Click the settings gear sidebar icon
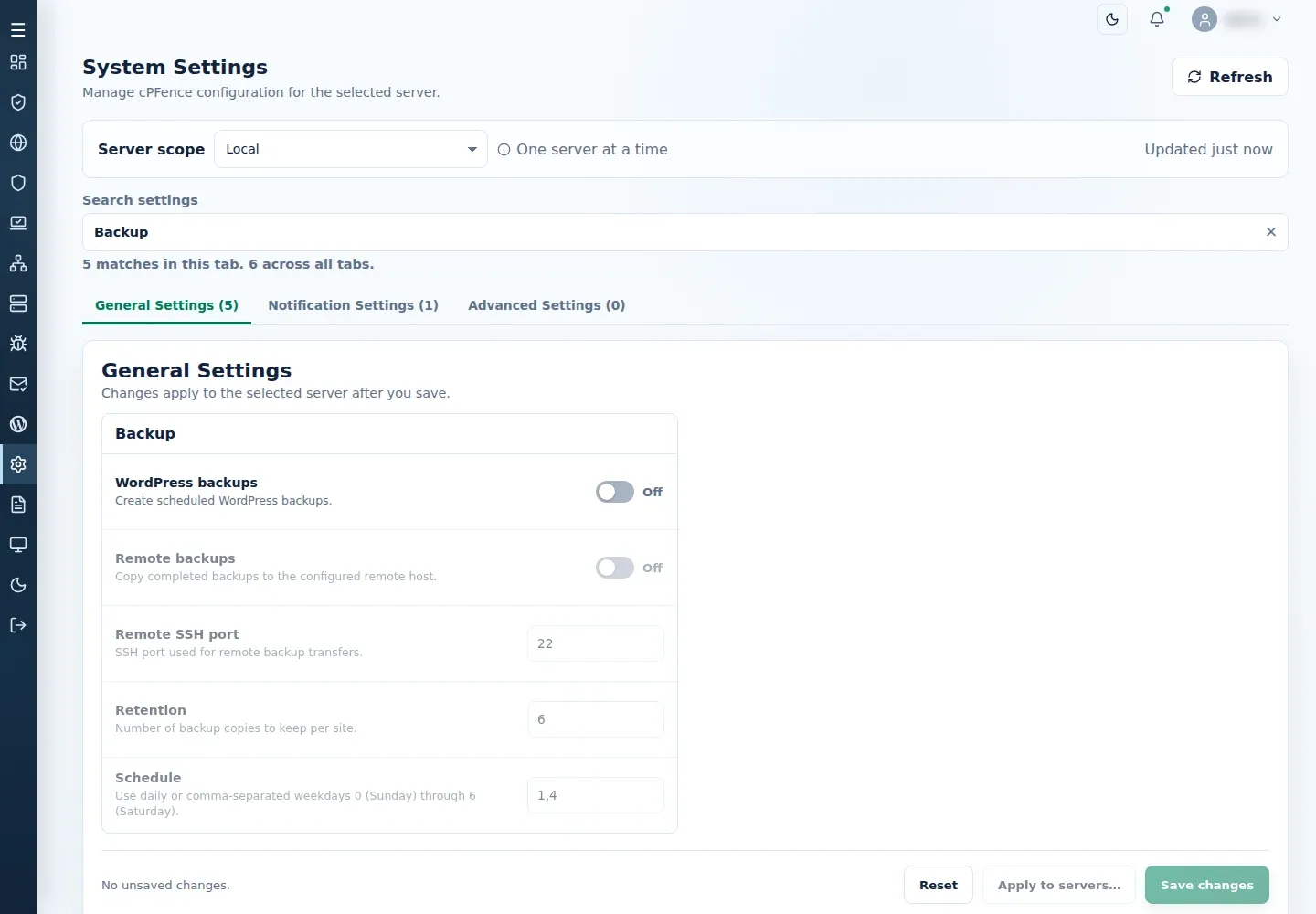Viewport: 1316px width, 914px height. [x=18, y=464]
